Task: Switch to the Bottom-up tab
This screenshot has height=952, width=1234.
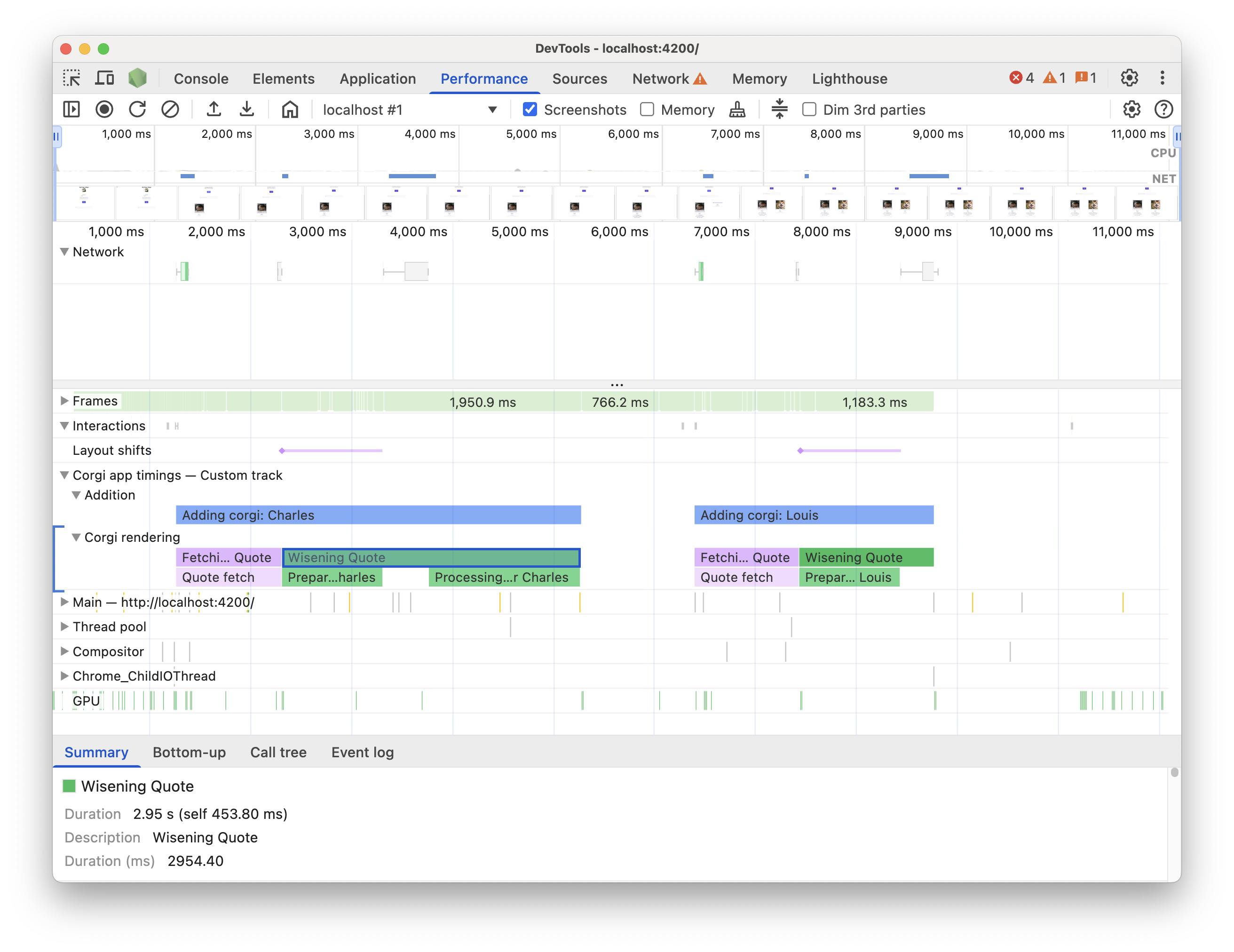Action: [x=189, y=752]
